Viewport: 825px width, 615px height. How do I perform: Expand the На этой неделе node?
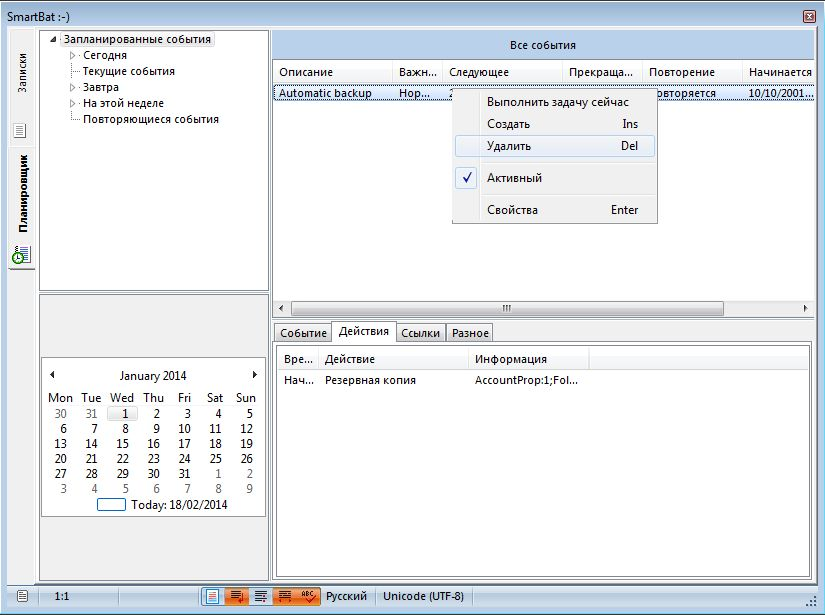73,103
